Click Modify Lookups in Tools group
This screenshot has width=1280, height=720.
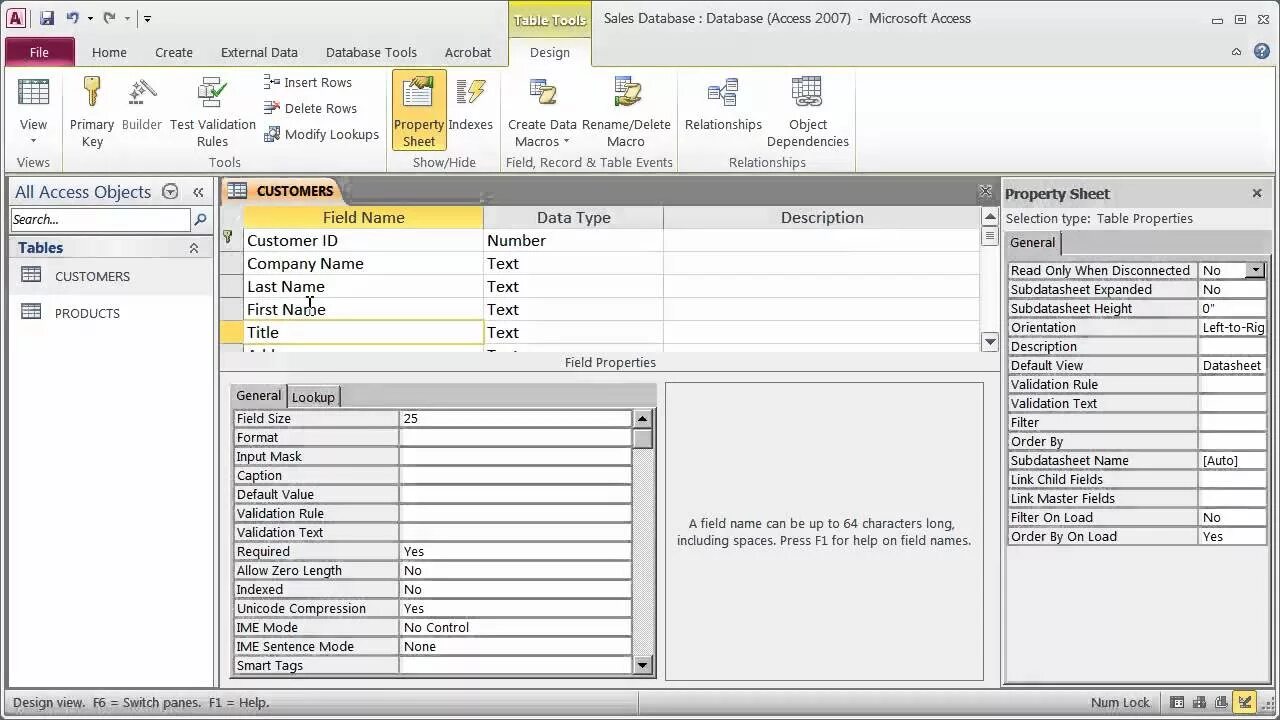tap(322, 134)
